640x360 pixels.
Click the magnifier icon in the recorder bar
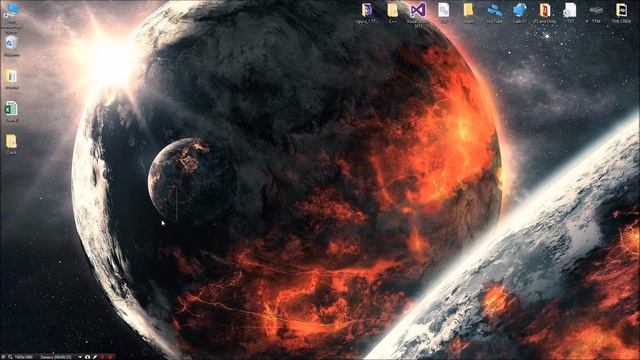pos(10,357)
